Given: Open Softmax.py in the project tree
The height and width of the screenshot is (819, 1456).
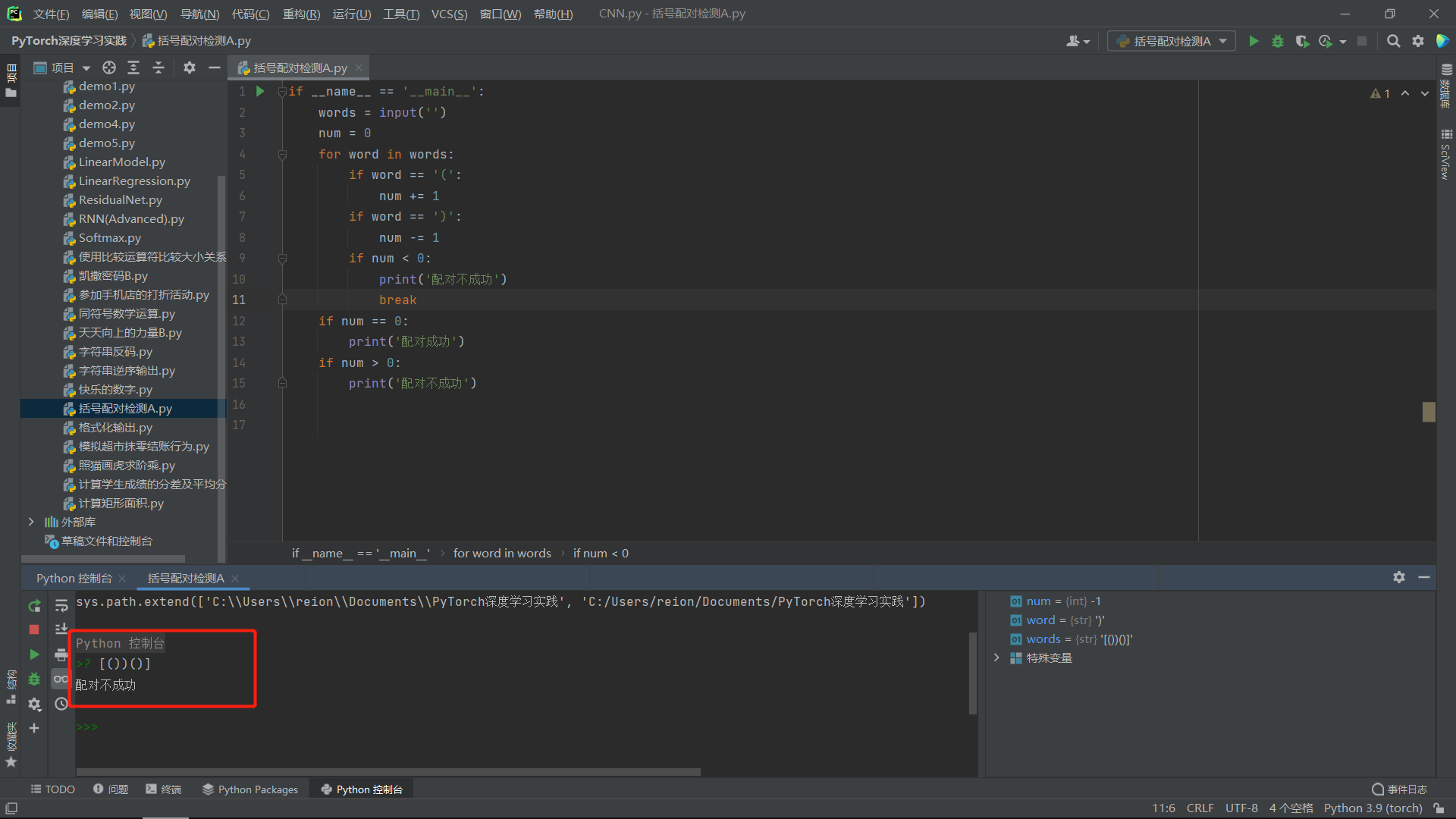Looking at the screenshot, I should click(x=109, y=237).
